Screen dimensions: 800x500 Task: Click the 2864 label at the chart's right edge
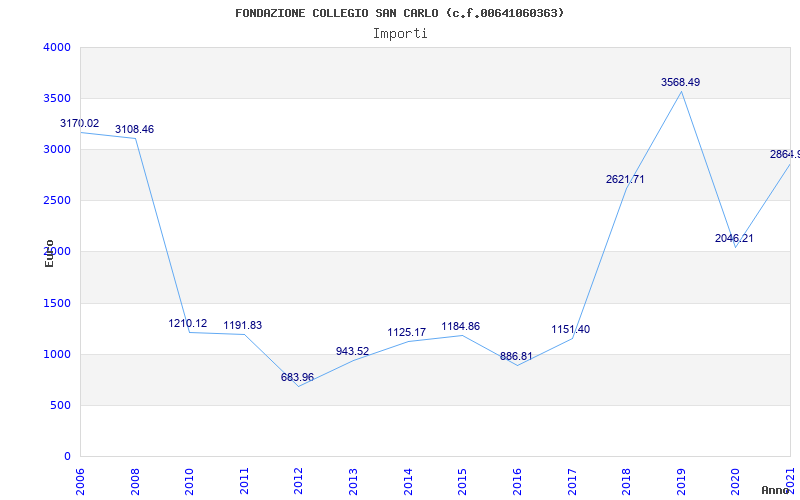point(785,155)
